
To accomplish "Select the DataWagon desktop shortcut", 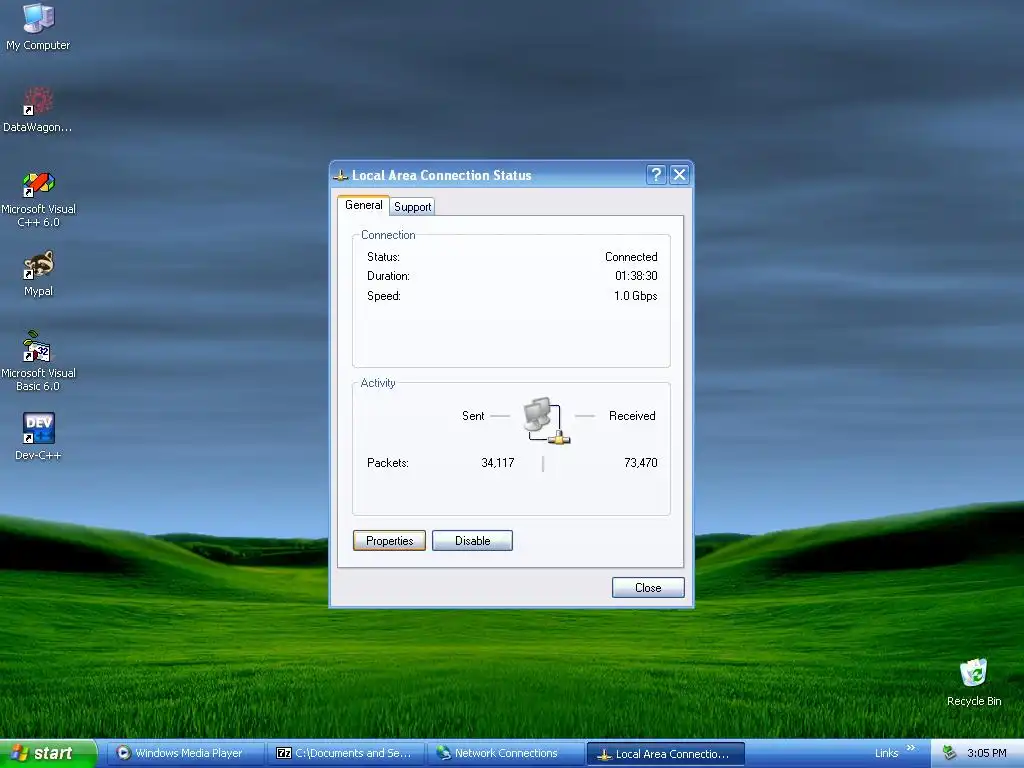I will tap(38, 108).
